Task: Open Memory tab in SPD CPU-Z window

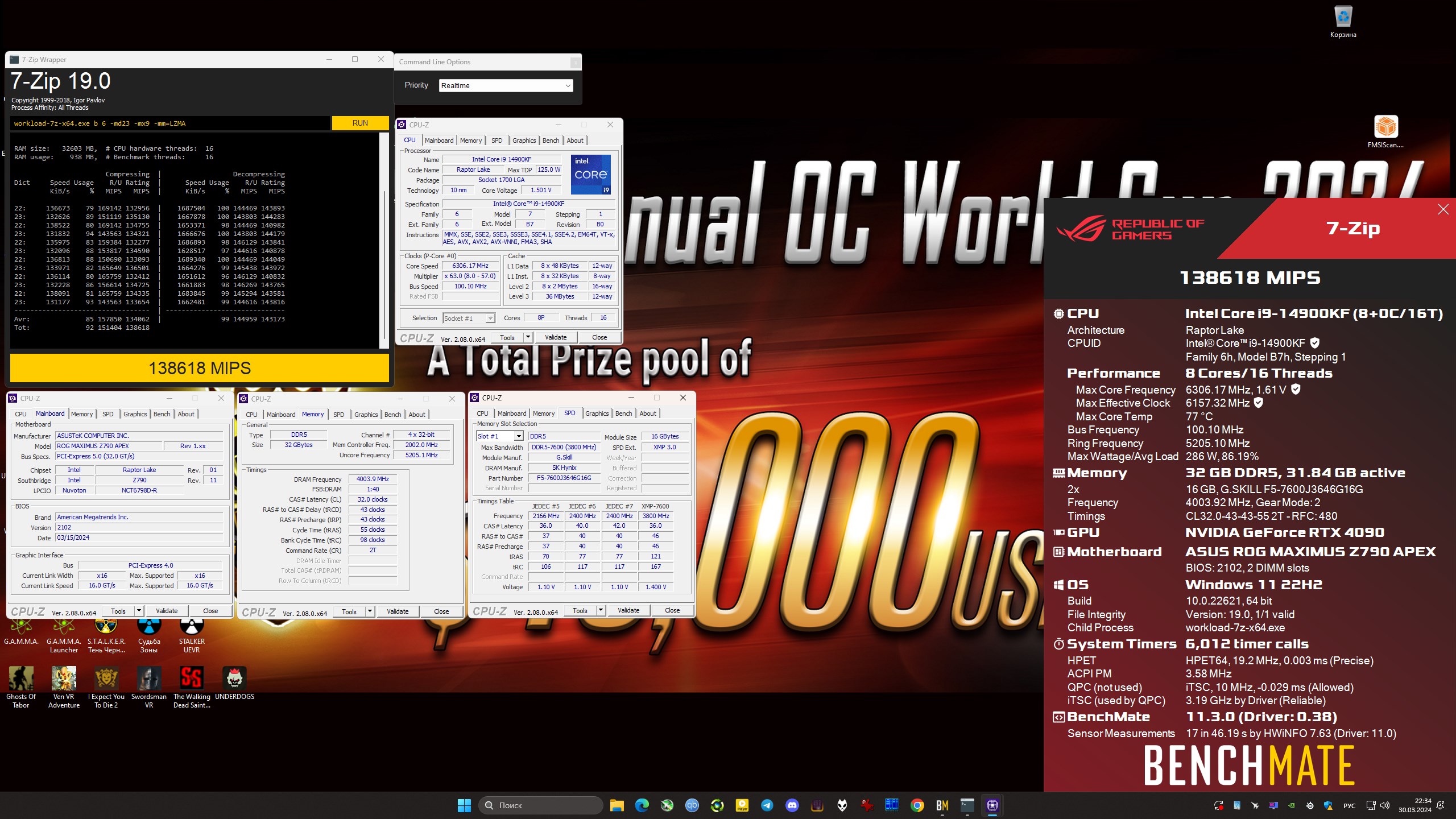Action: click(x=544, y=413)
